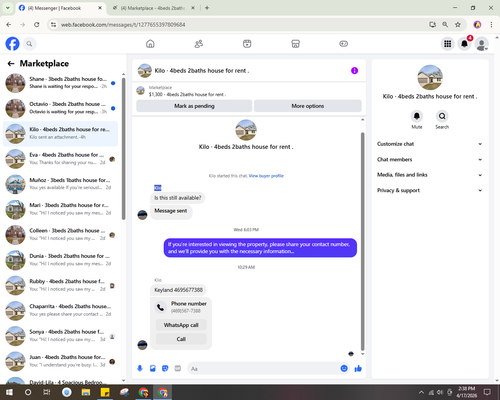Image resolution: width=500 pixels, height=400 pixels.
Task: Open Task View on the taskbar
Action: (47, 392)
